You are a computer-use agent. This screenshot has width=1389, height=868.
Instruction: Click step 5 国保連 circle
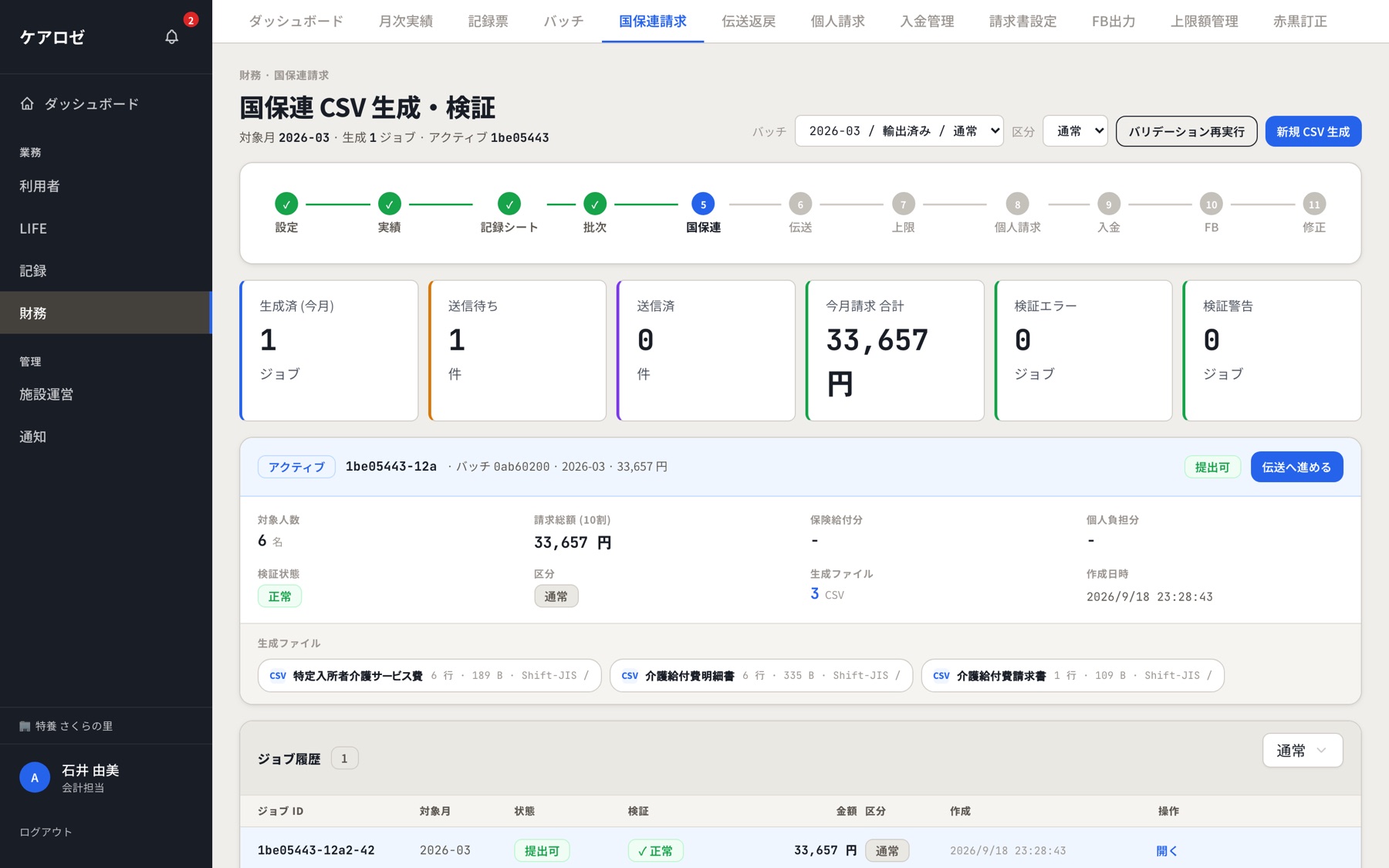703,204
